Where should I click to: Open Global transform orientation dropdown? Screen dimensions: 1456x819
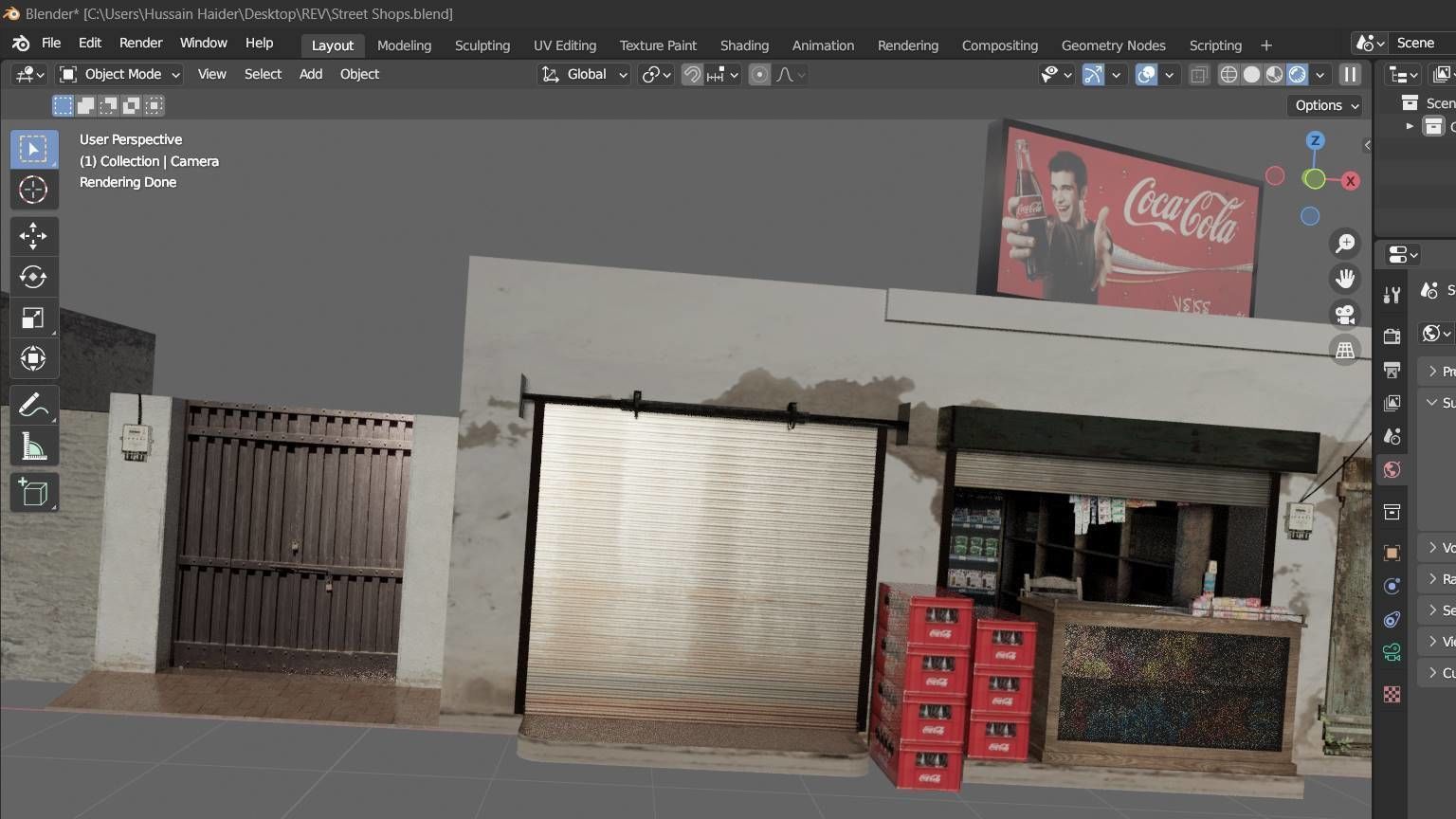tap(584, 74)
